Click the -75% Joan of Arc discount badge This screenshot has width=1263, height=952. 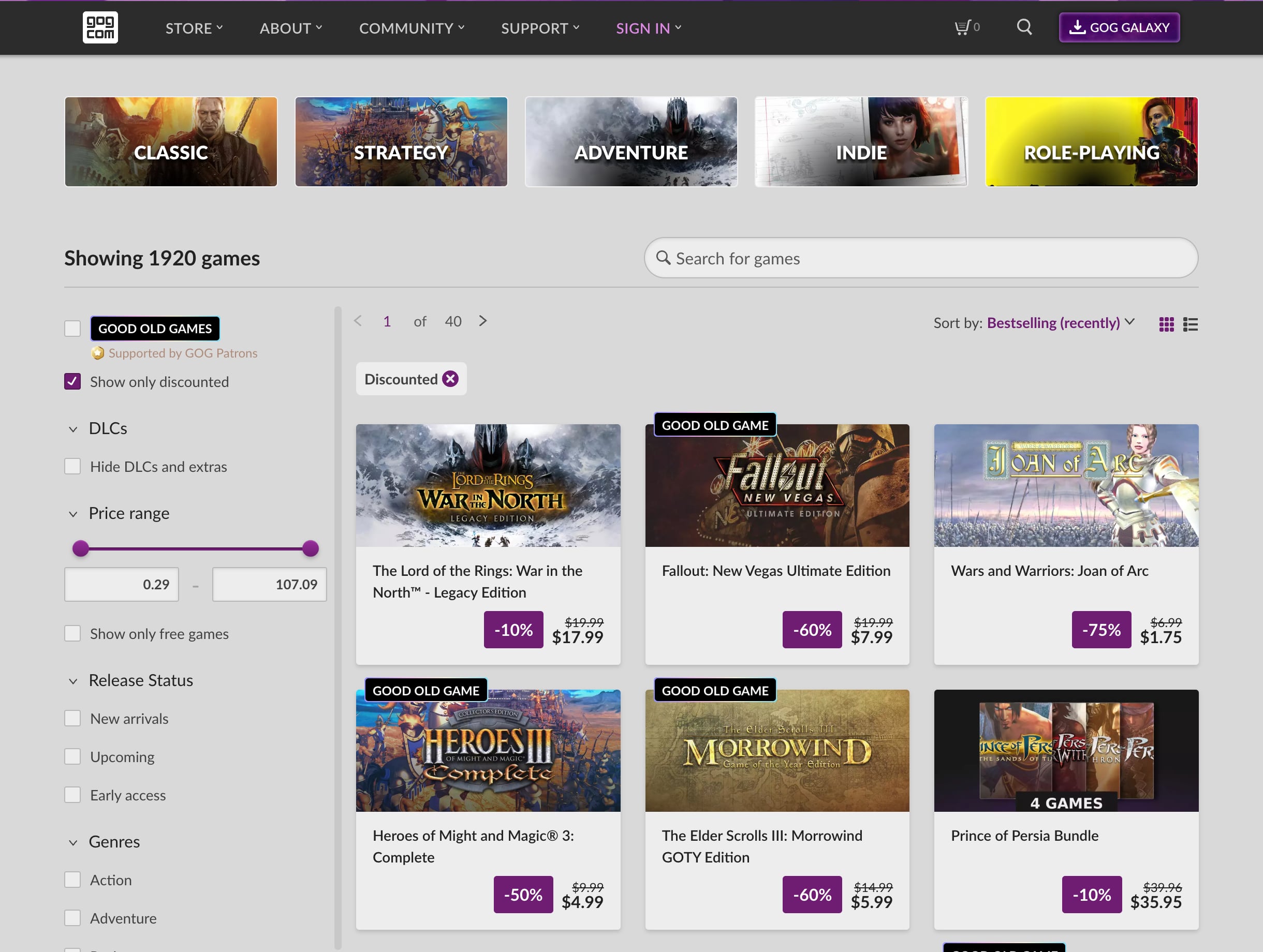tap(1102, 630)
